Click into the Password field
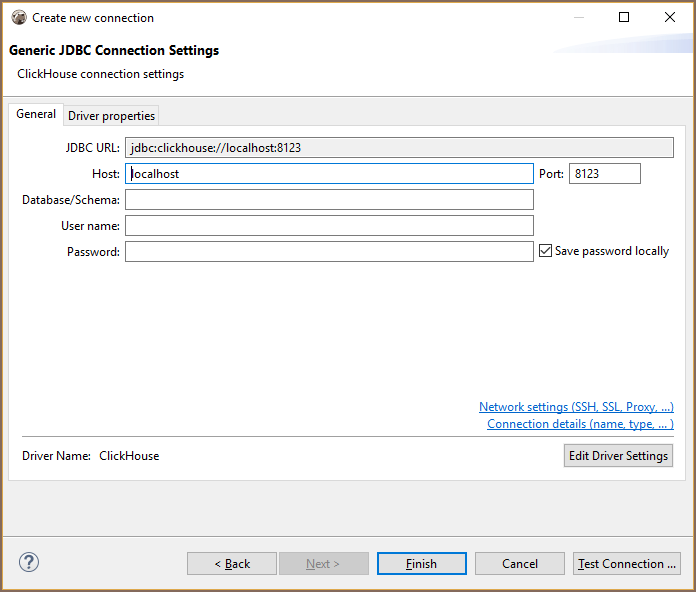 click(x=329, y=252)
